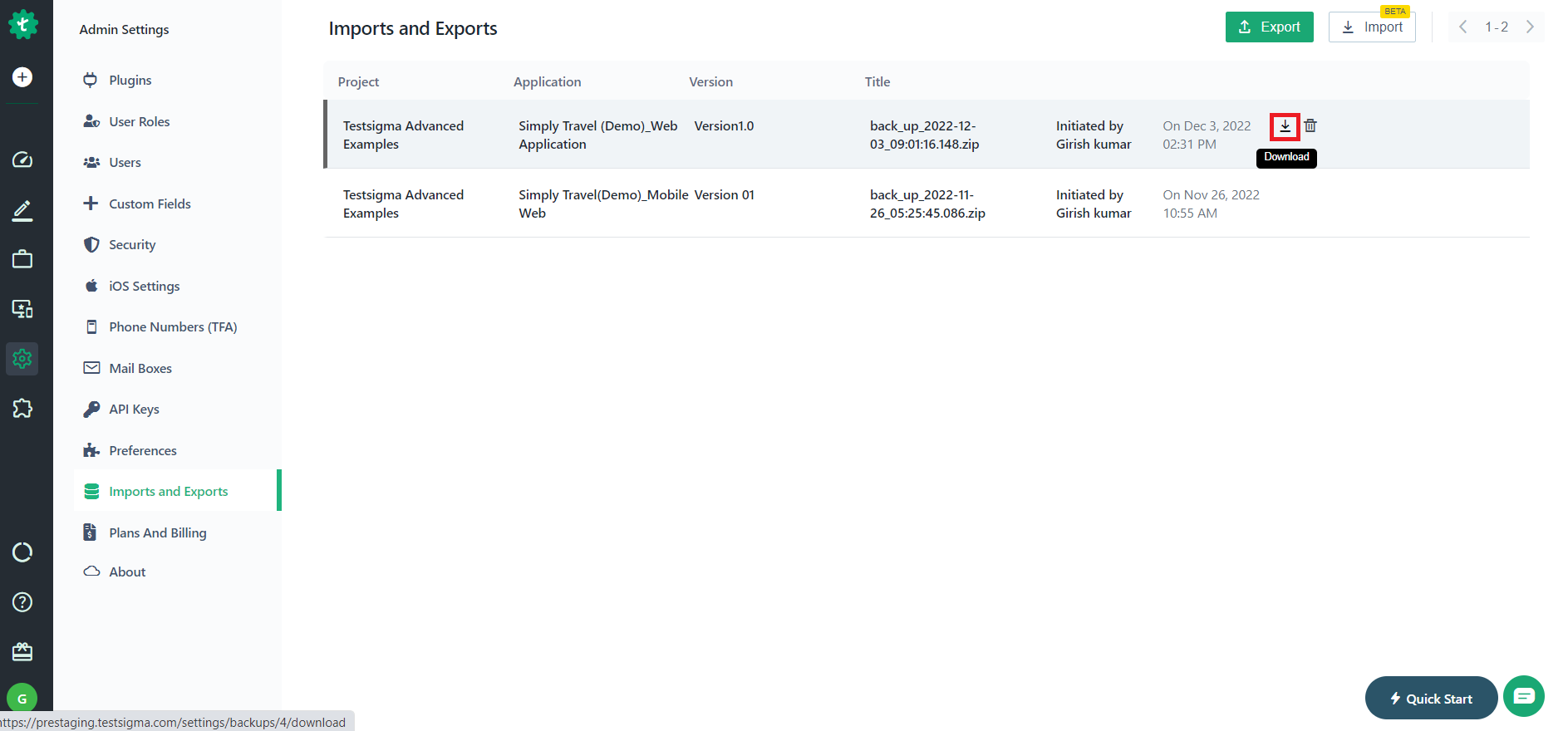
Task: Click the Version 01 cell
Action: (x=724, y=194)
